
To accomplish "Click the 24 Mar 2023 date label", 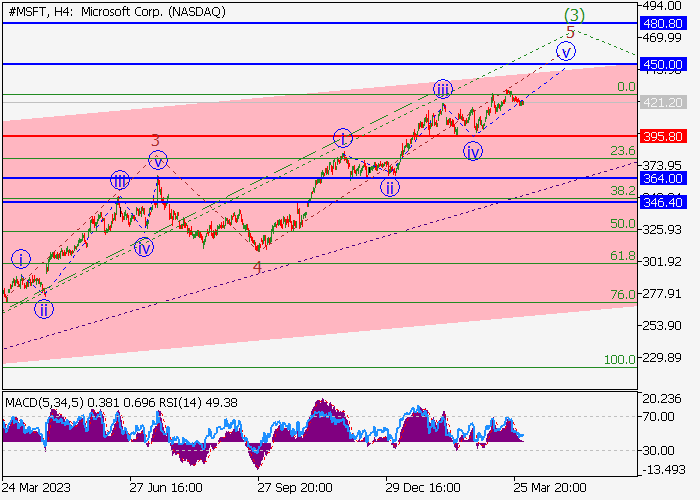I will pyautogui.click(x=36, y=487).
